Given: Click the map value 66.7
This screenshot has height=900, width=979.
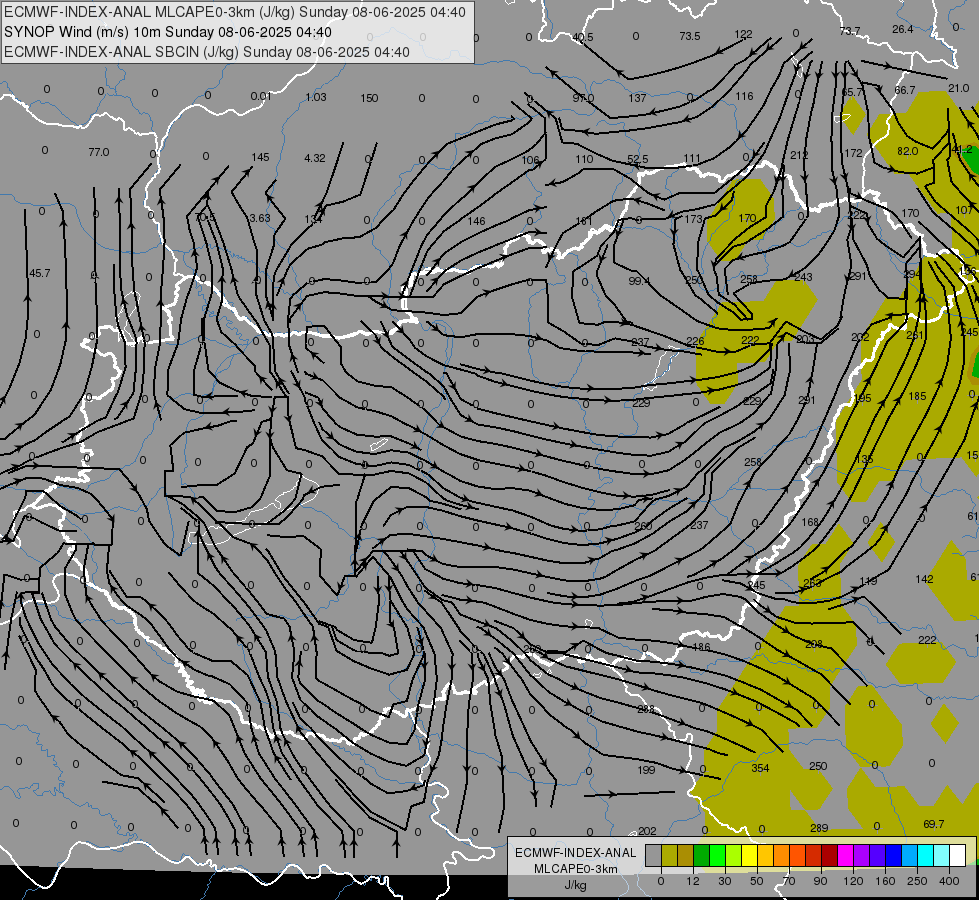Looking at the screenshot, I should point(905,90).
